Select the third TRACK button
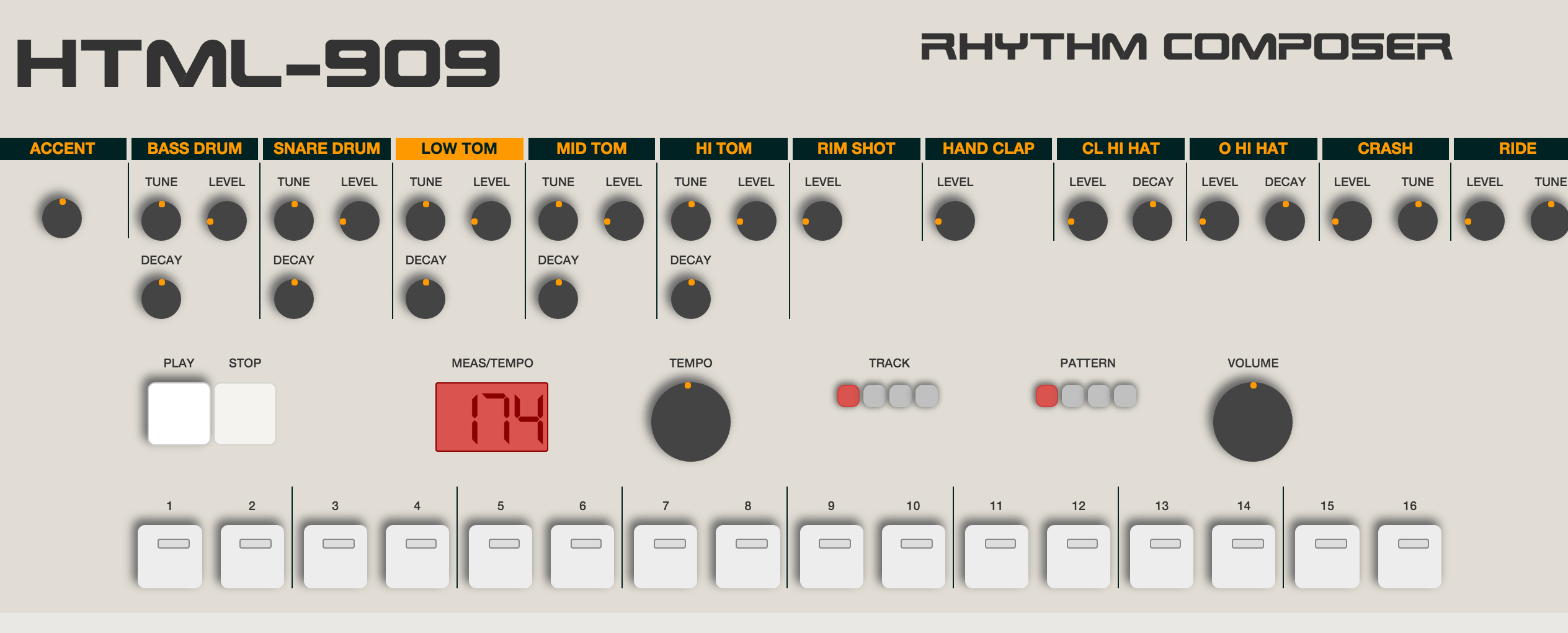Screen dimensions: 1568x633 coord(901,396)
